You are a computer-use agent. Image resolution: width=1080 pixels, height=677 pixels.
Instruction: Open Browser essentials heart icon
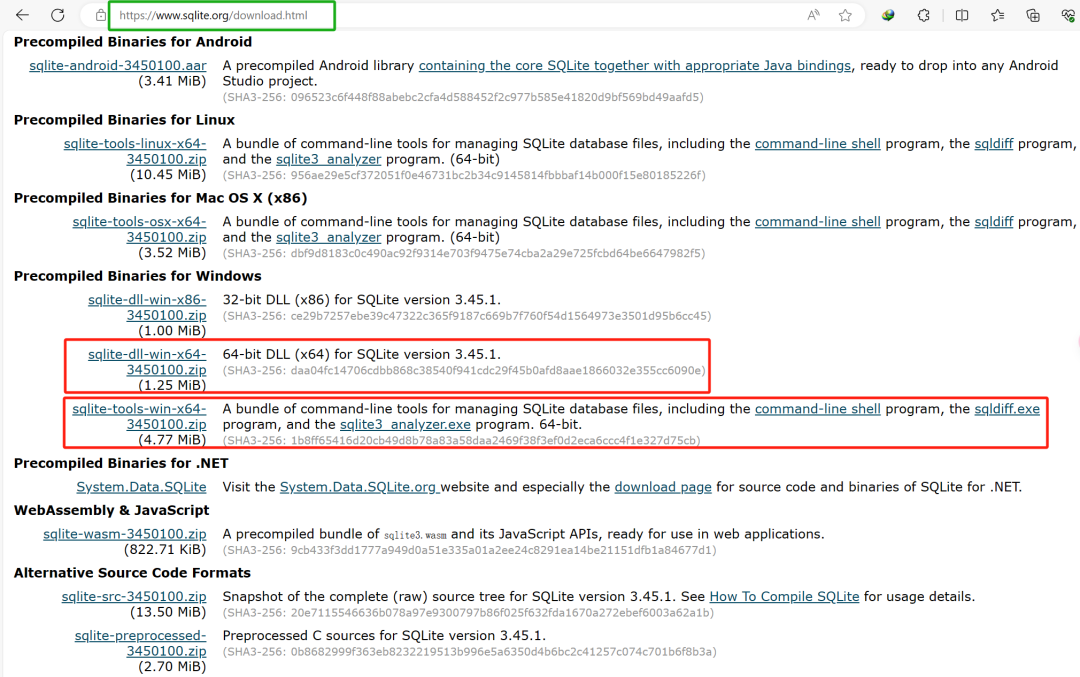pyautogui.click(x=1068, y=15)
